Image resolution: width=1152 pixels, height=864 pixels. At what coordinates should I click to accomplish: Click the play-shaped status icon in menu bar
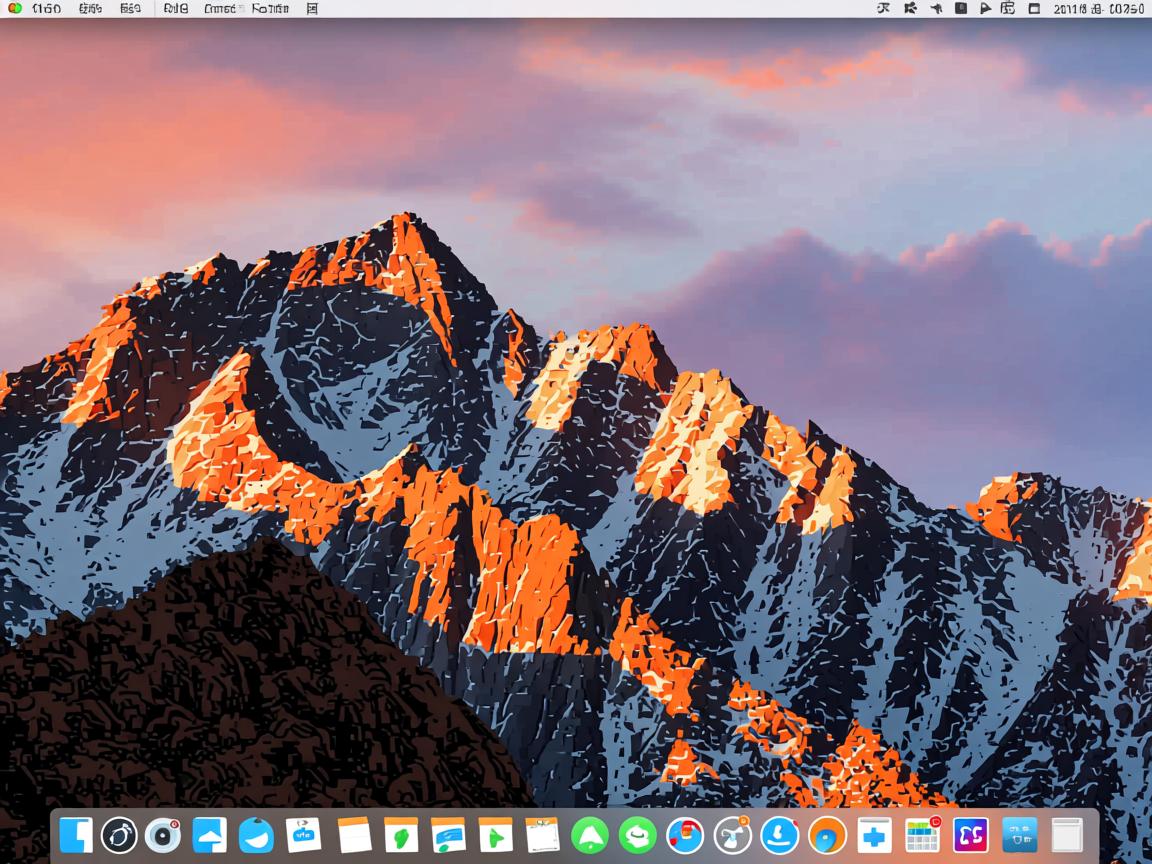[986, 9]
